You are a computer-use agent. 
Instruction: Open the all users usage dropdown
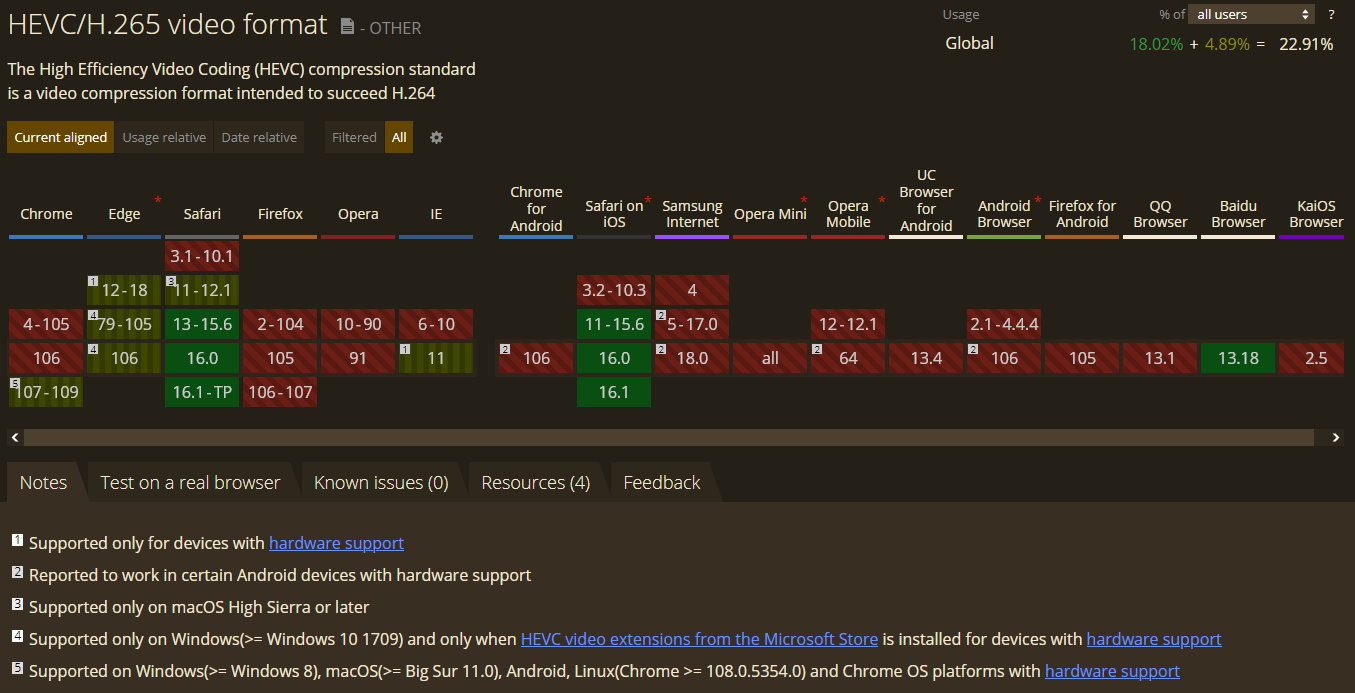tap(1252, 14)
